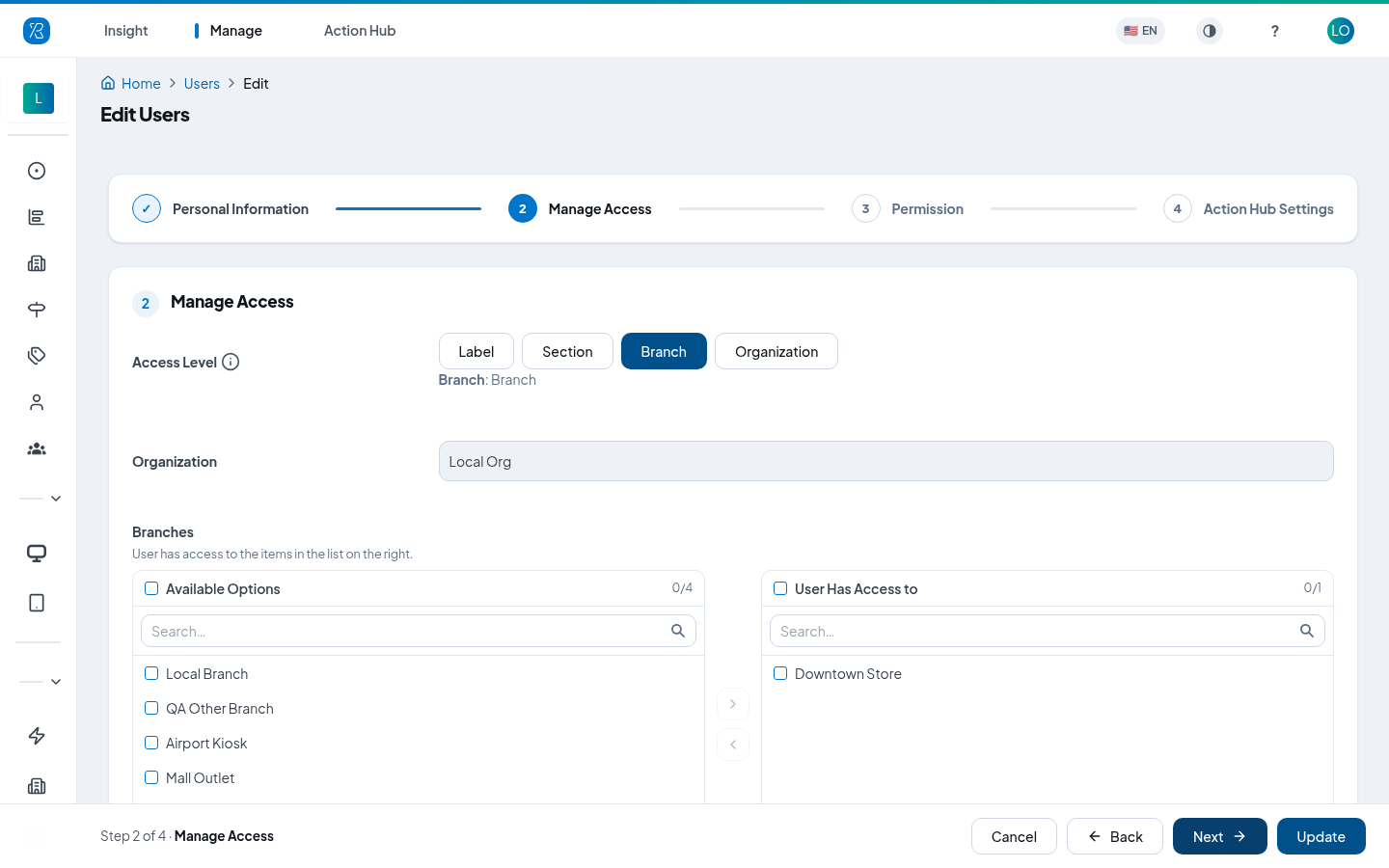Image resolution: width=1389 pixels, height=868 pixels.
Task: Click the app logo icon at top left
Action: point(37,31)
